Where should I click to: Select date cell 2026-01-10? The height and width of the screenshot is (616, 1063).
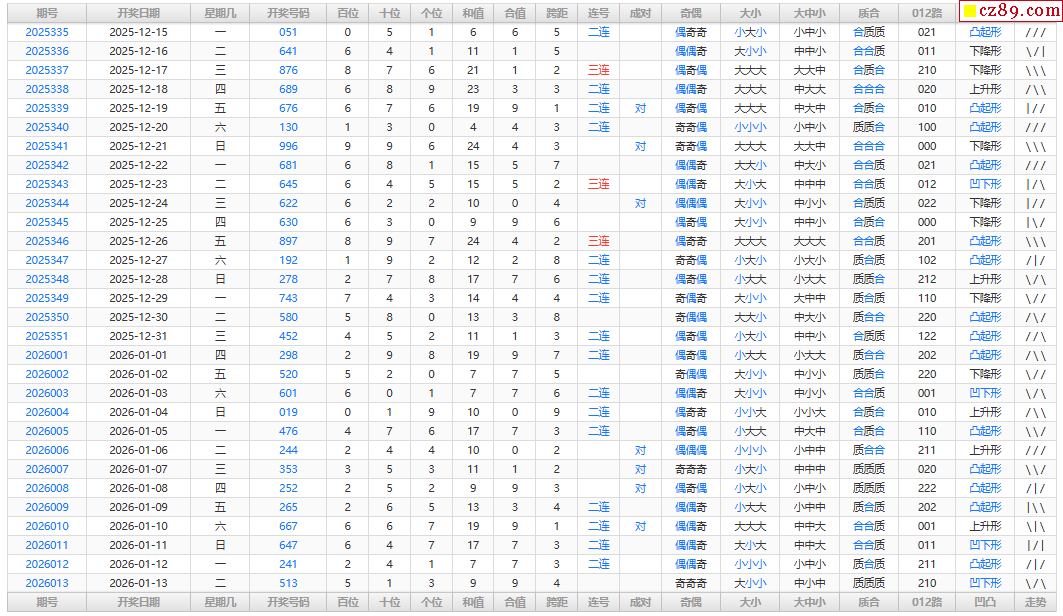[x=138, y=525]
